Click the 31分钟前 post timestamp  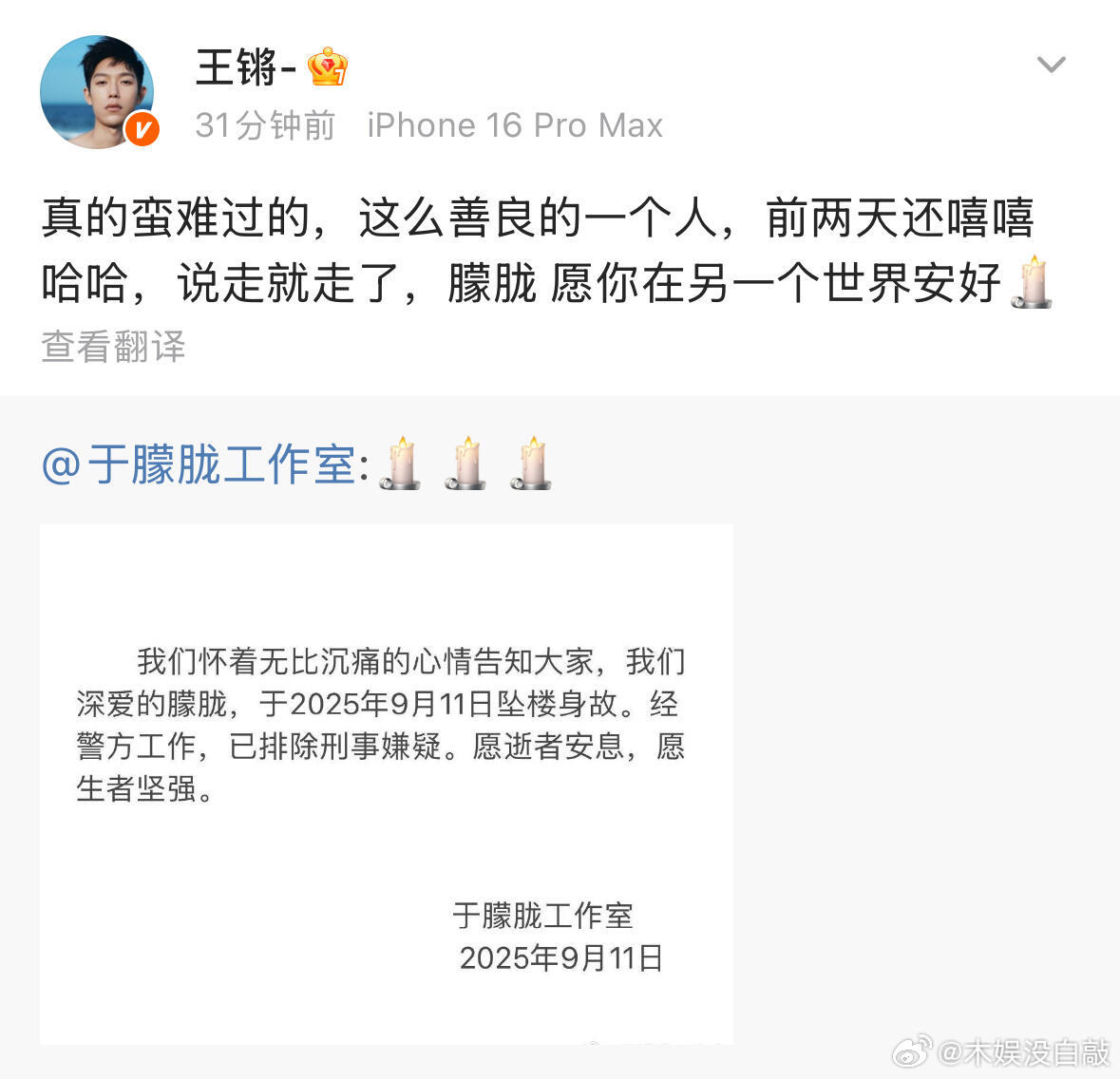[265, 125]
